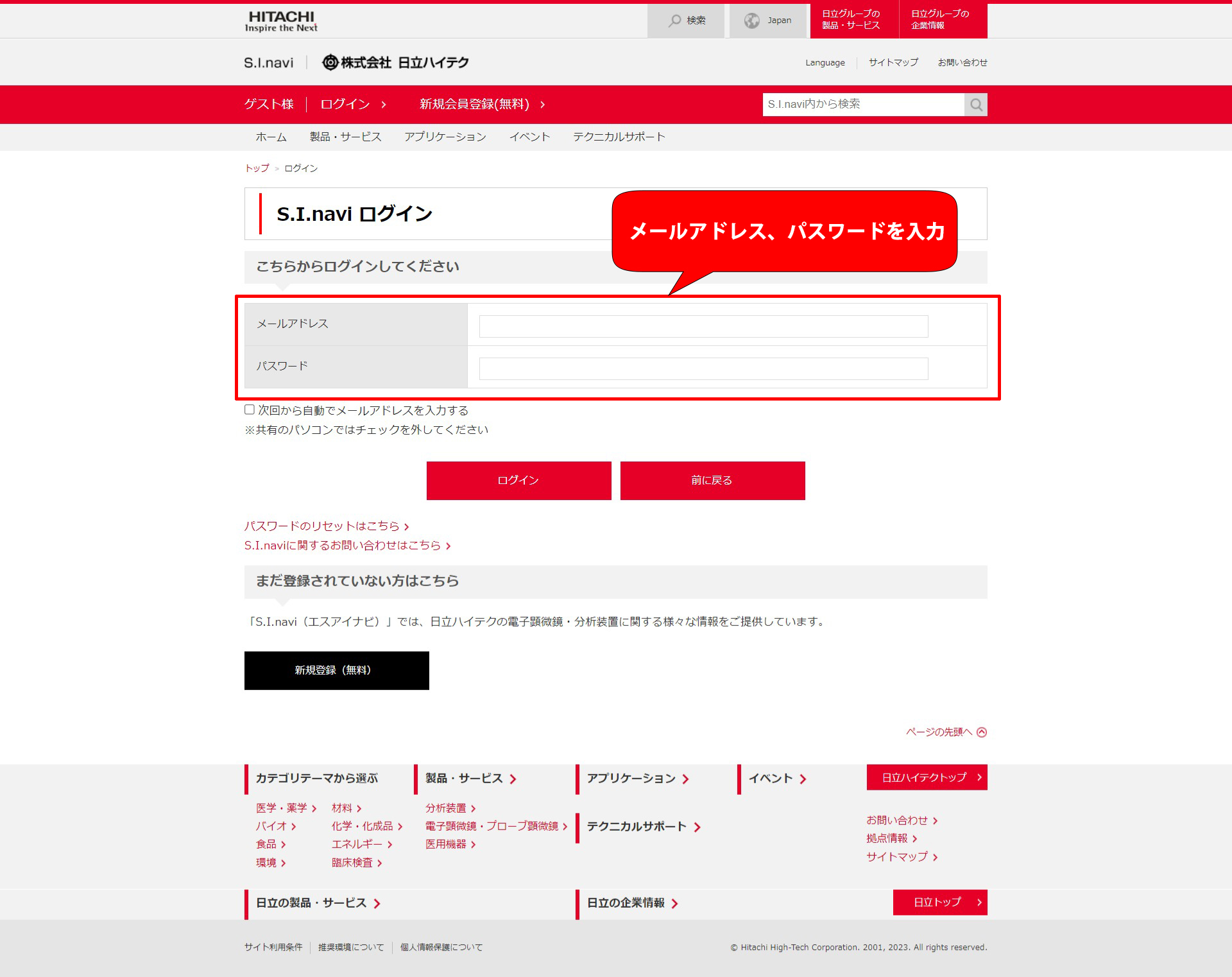Click the Hitachi Inspire the Next logo
Screen dimensions: 1232x977
click(281, 21)
